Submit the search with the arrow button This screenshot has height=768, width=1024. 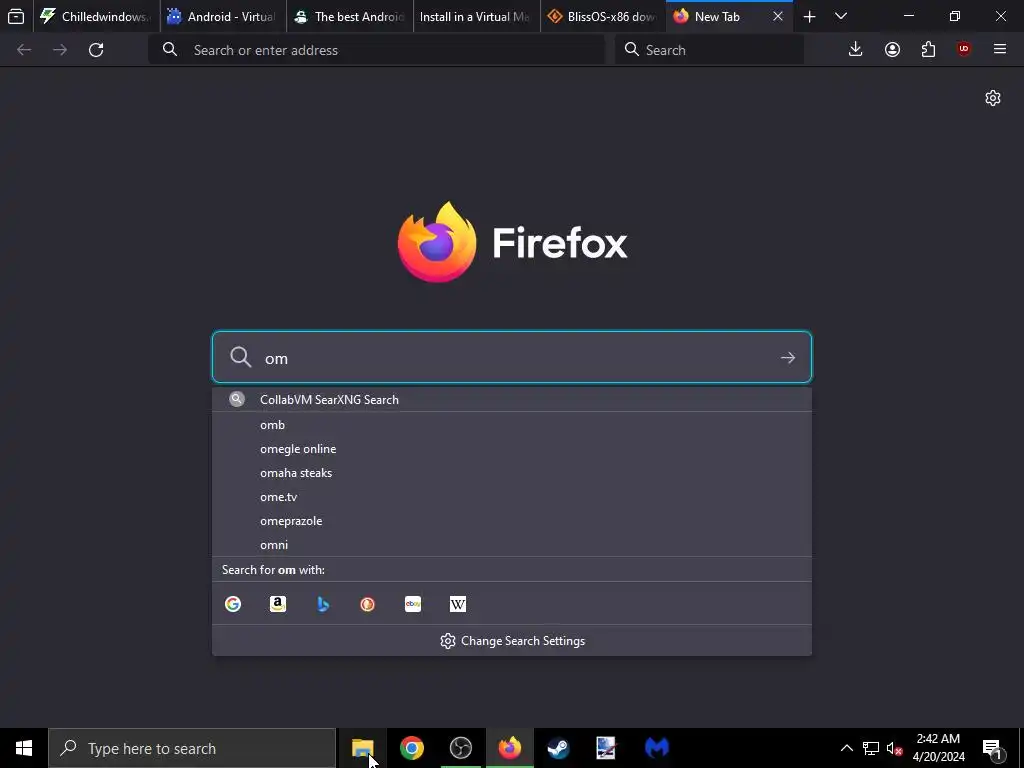pyautogui.click(x=788, y=357)
